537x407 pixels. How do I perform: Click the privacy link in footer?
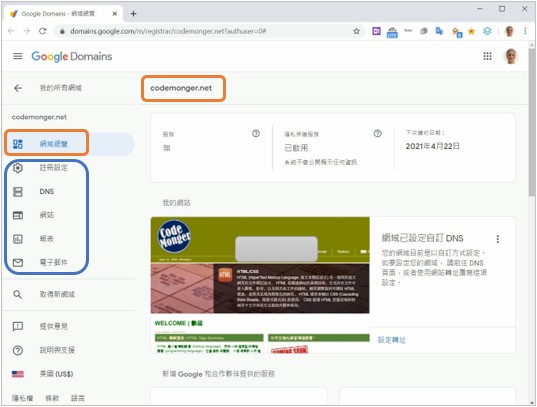tap(22, 398)
